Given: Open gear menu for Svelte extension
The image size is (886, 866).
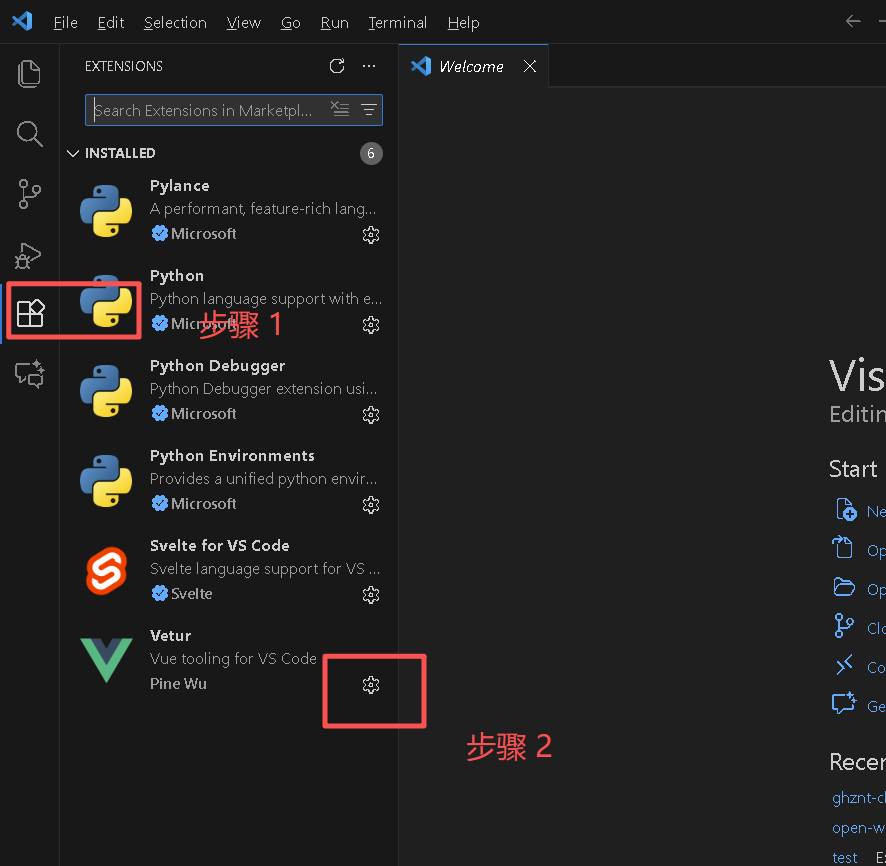Looking at the screenshot, I should [371, 595].
